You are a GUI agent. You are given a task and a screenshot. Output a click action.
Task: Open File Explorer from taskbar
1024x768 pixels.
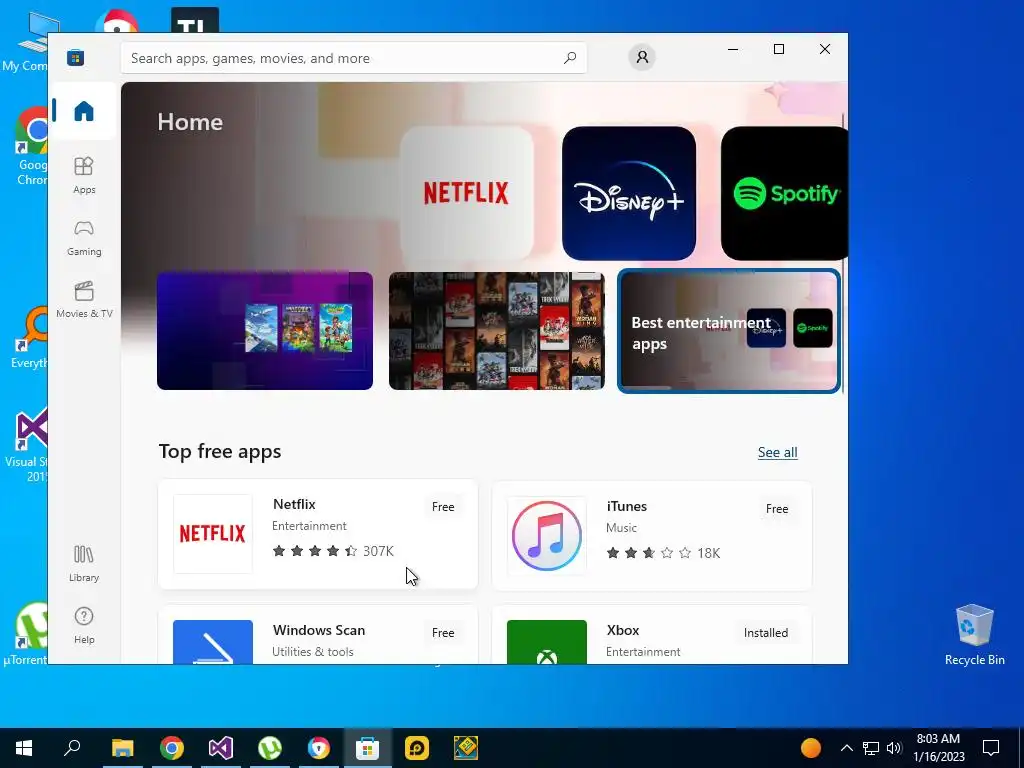tap(122, 748)
